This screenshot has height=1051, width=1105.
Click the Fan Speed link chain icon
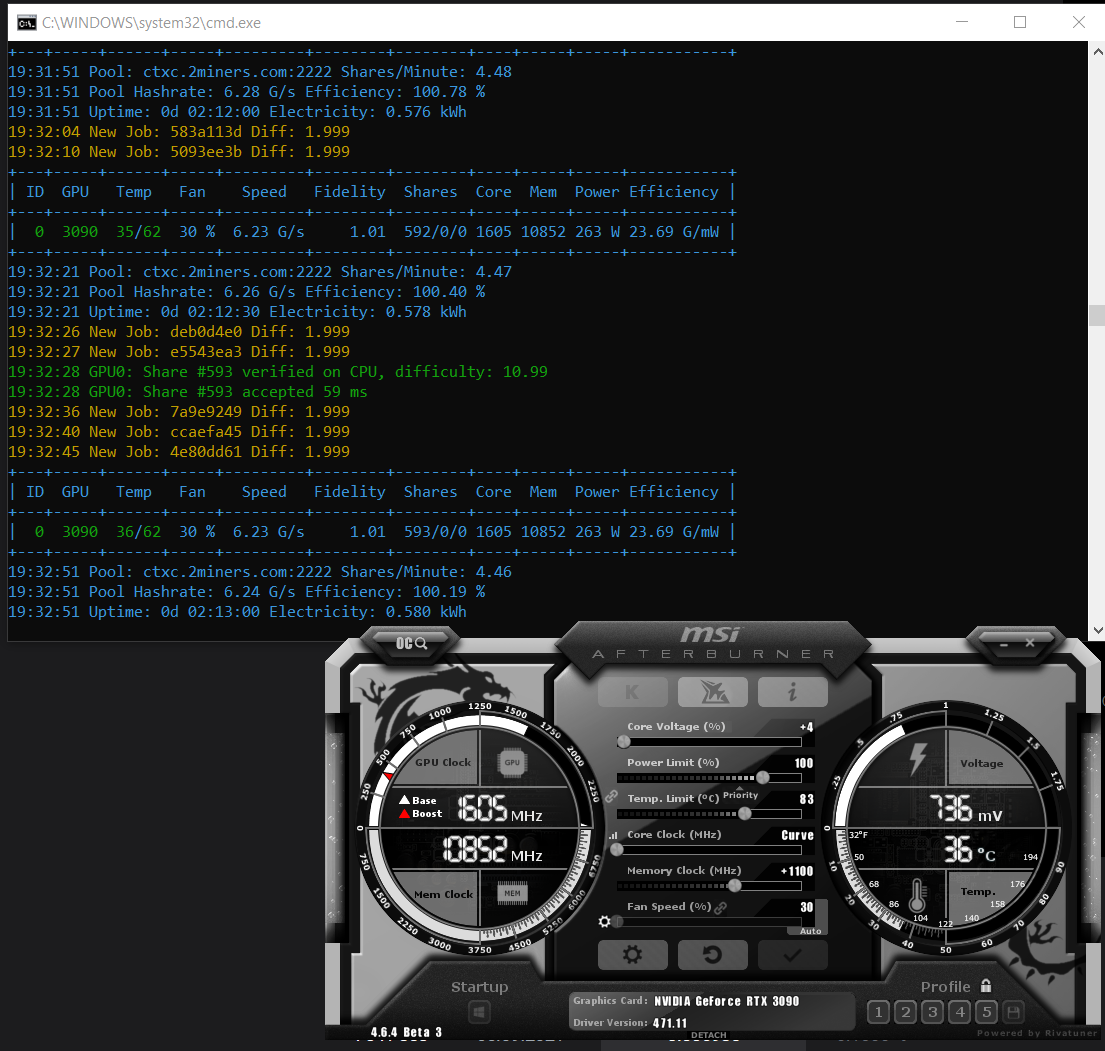pyautogui.click(x=720, y=908)
